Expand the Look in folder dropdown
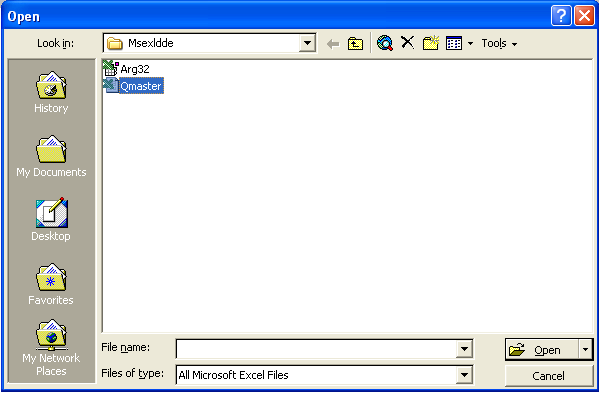Viewport: 599px width, 393px height. 307,43
